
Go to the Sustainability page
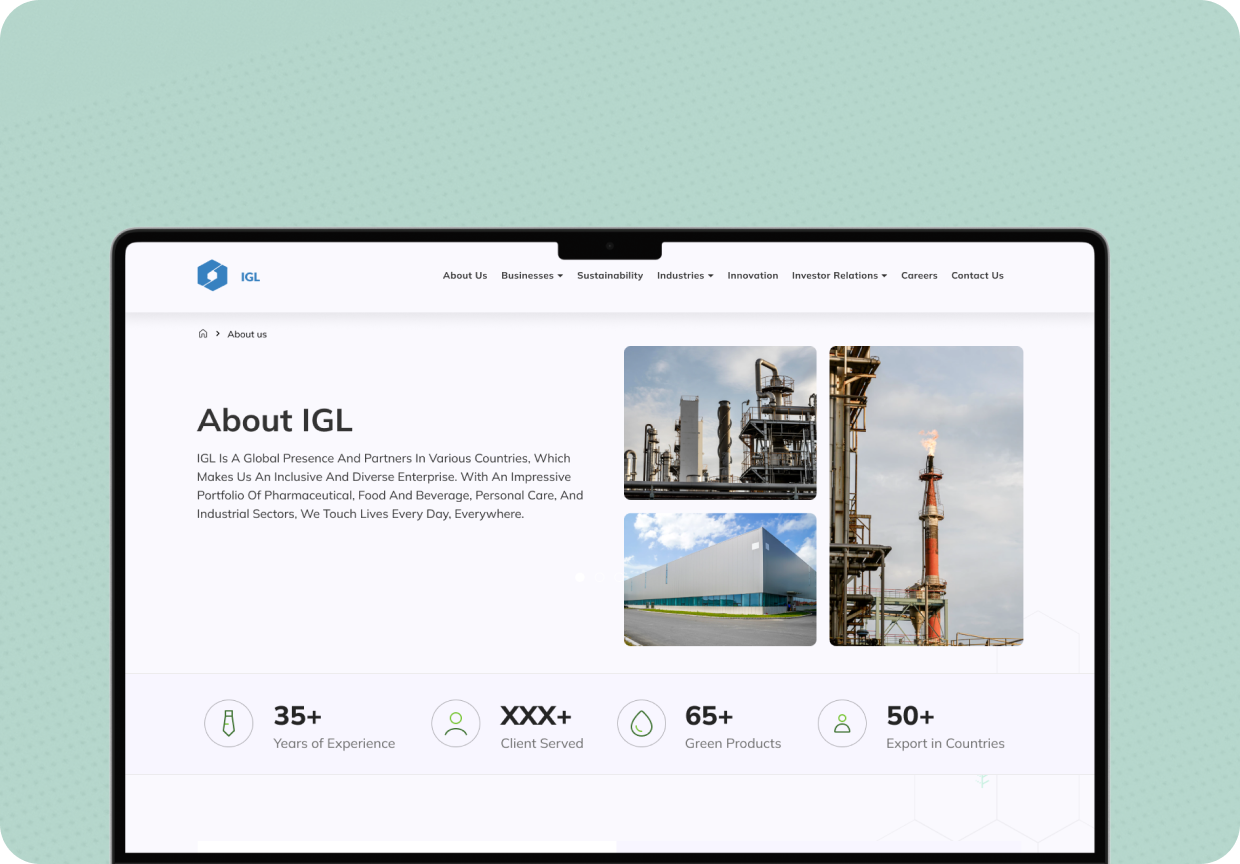[610, 276]
